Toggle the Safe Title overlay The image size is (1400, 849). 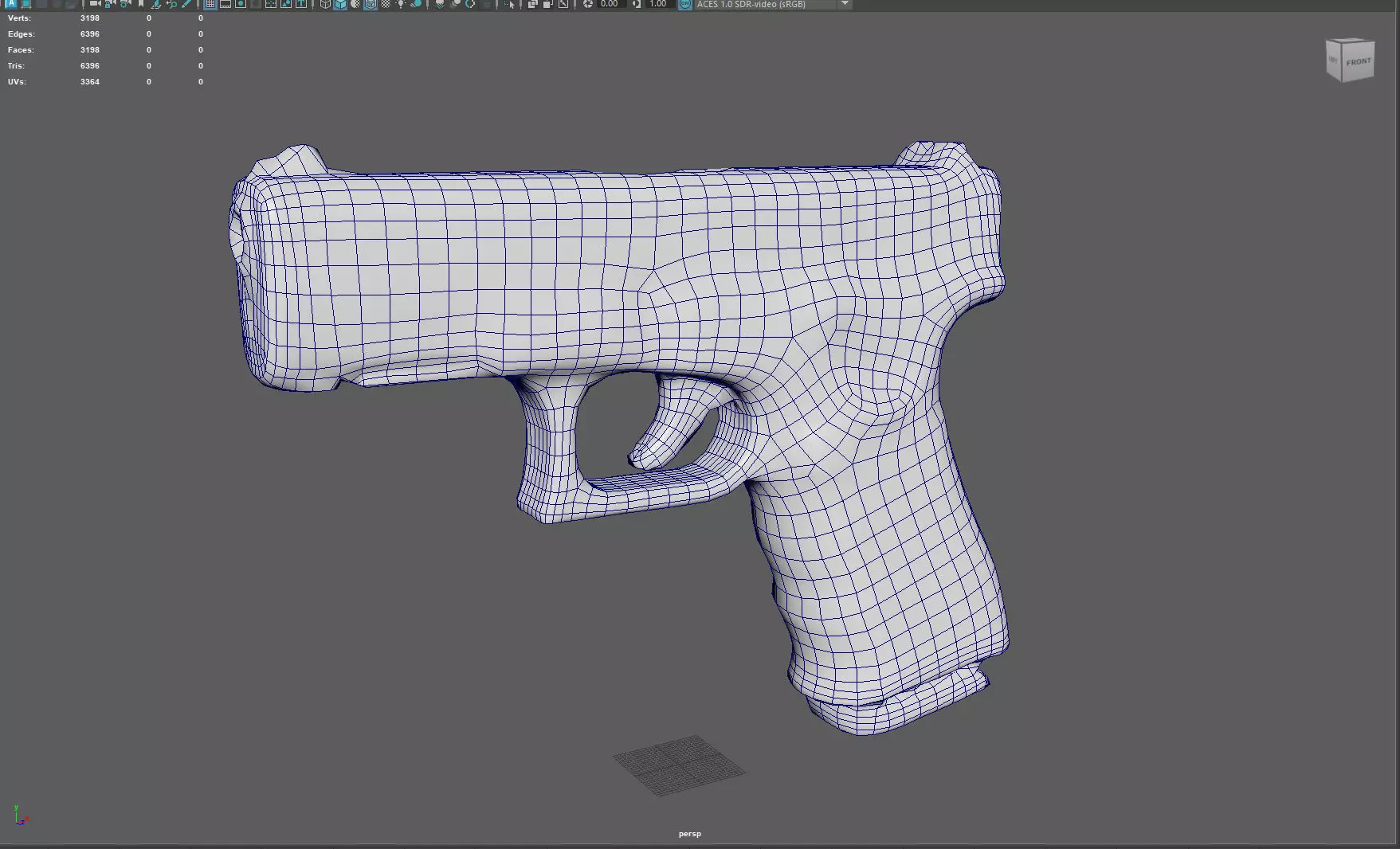point(301,4)
